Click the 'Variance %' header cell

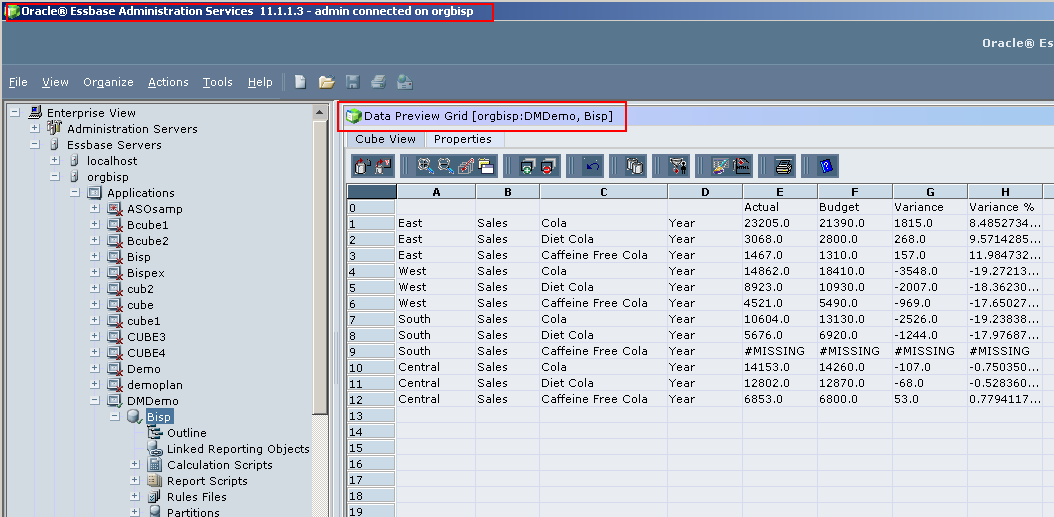[x=1005, y=207]
